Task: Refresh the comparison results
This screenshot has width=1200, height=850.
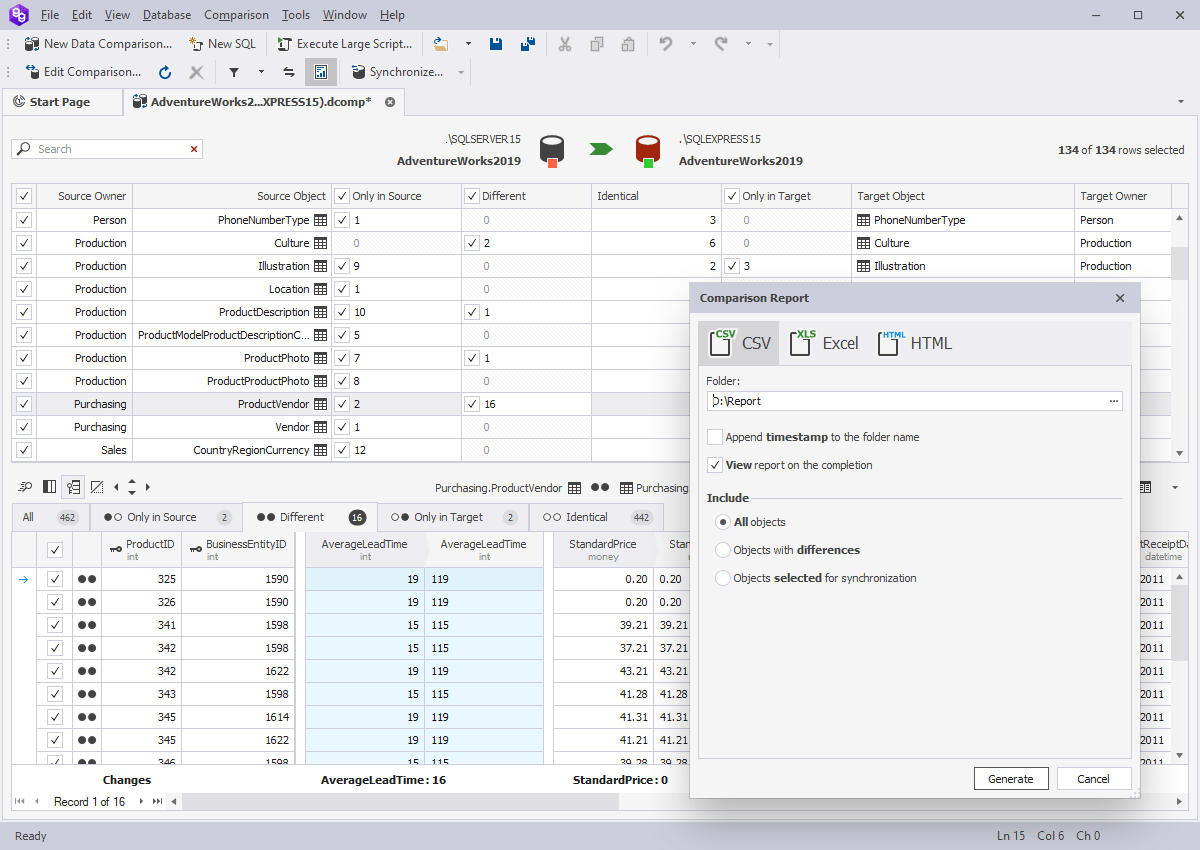Action: point(163,72)
